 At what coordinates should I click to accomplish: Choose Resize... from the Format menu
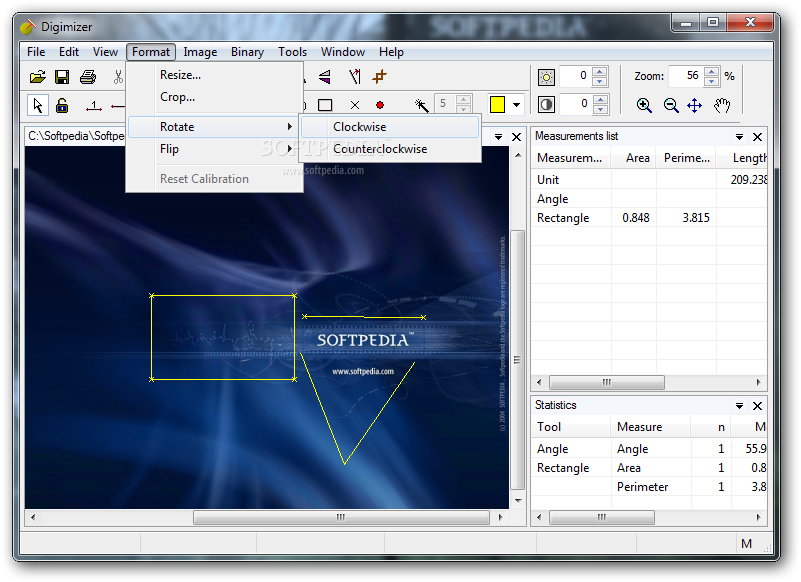tap(215, 75)
